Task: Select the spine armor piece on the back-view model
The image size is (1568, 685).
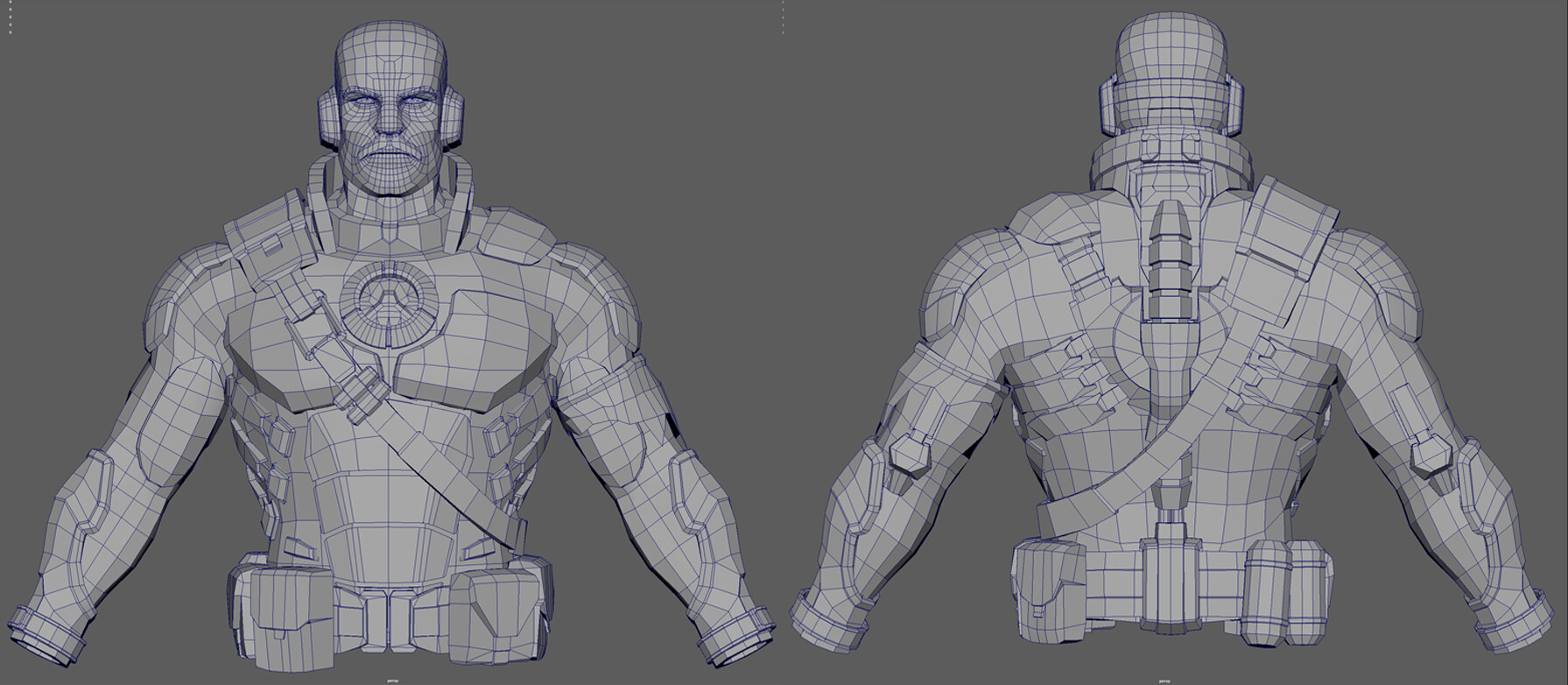Action: [1171, 262]
